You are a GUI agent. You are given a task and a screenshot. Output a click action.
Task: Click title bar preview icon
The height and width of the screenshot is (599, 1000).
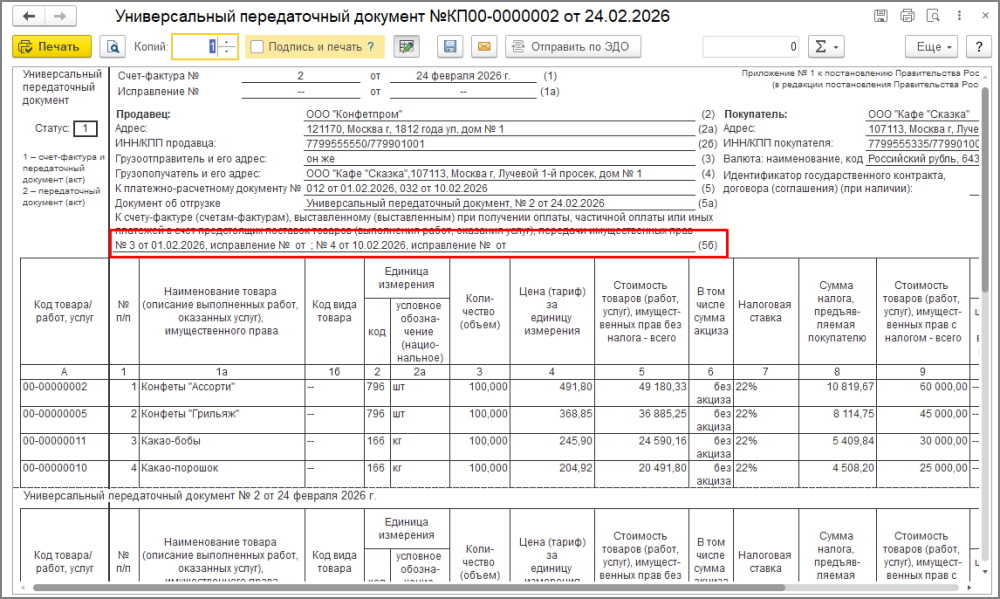[x=933, y=17]
